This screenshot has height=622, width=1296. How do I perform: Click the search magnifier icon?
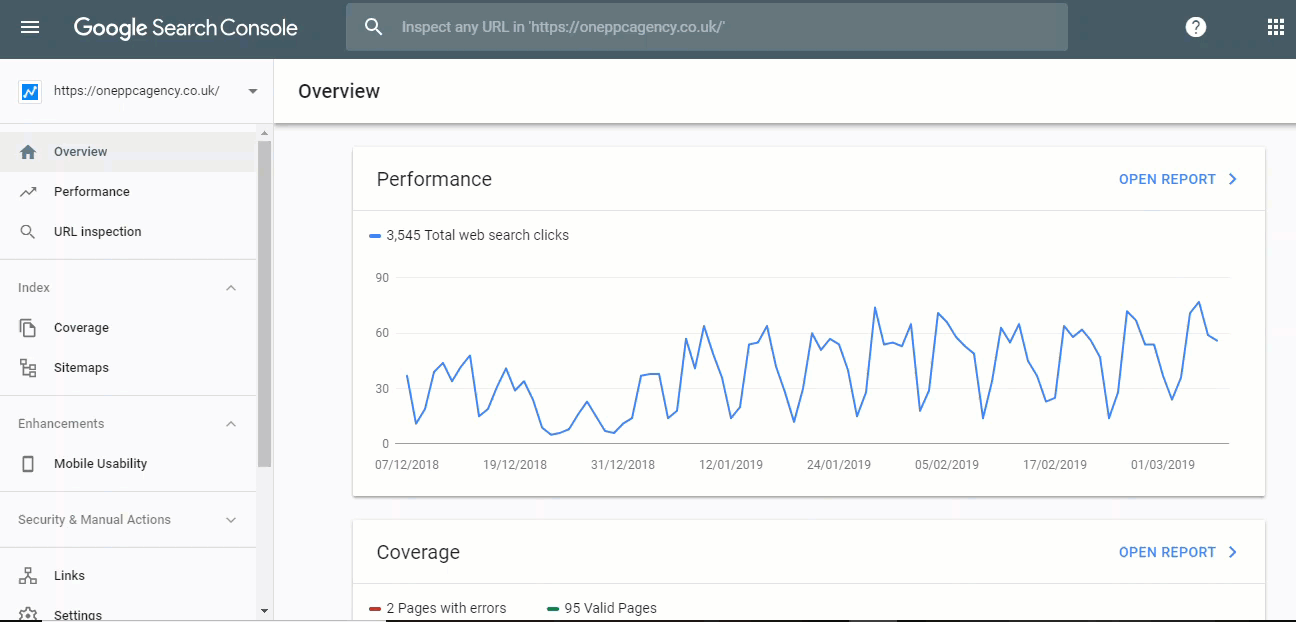click(374, 27)
